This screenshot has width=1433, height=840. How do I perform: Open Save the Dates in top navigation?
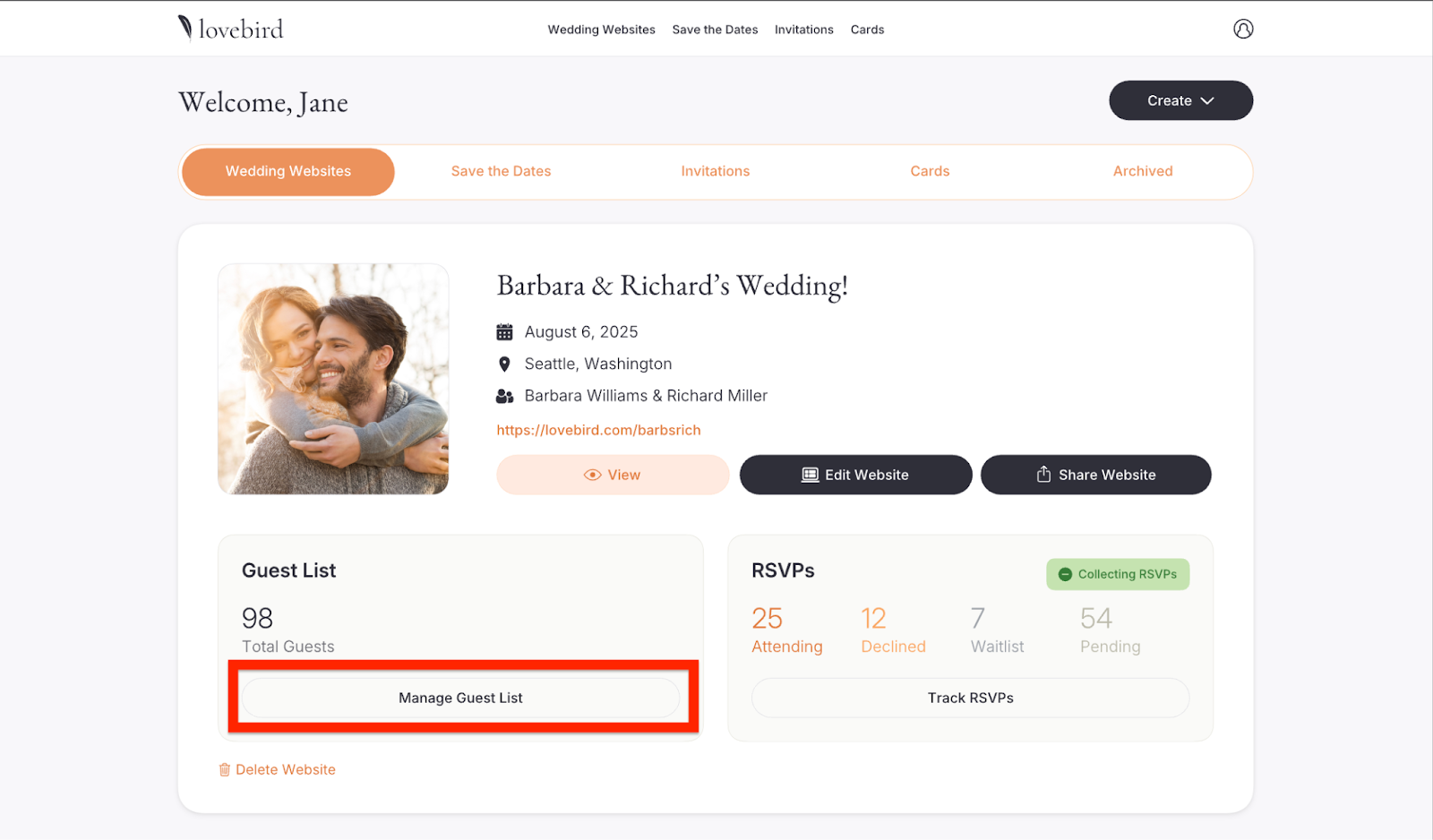pyautogui.click(x=715, y=30)
